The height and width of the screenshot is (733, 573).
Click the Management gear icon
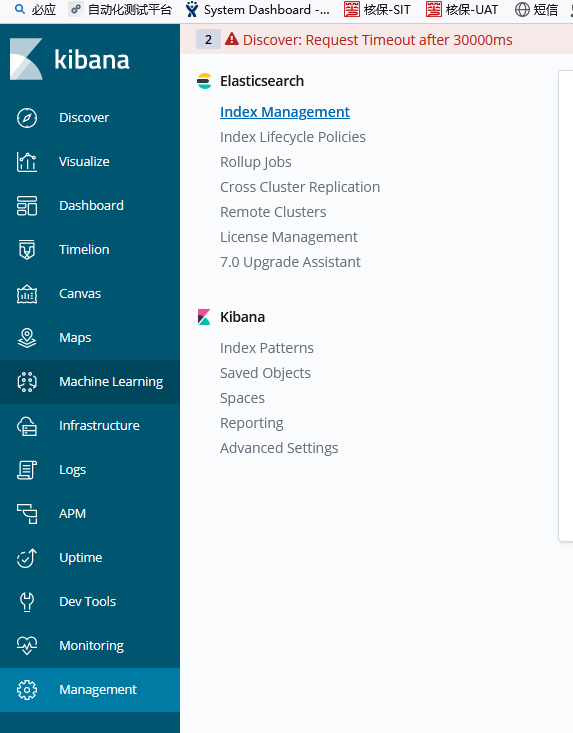click(x=27, y=690)
